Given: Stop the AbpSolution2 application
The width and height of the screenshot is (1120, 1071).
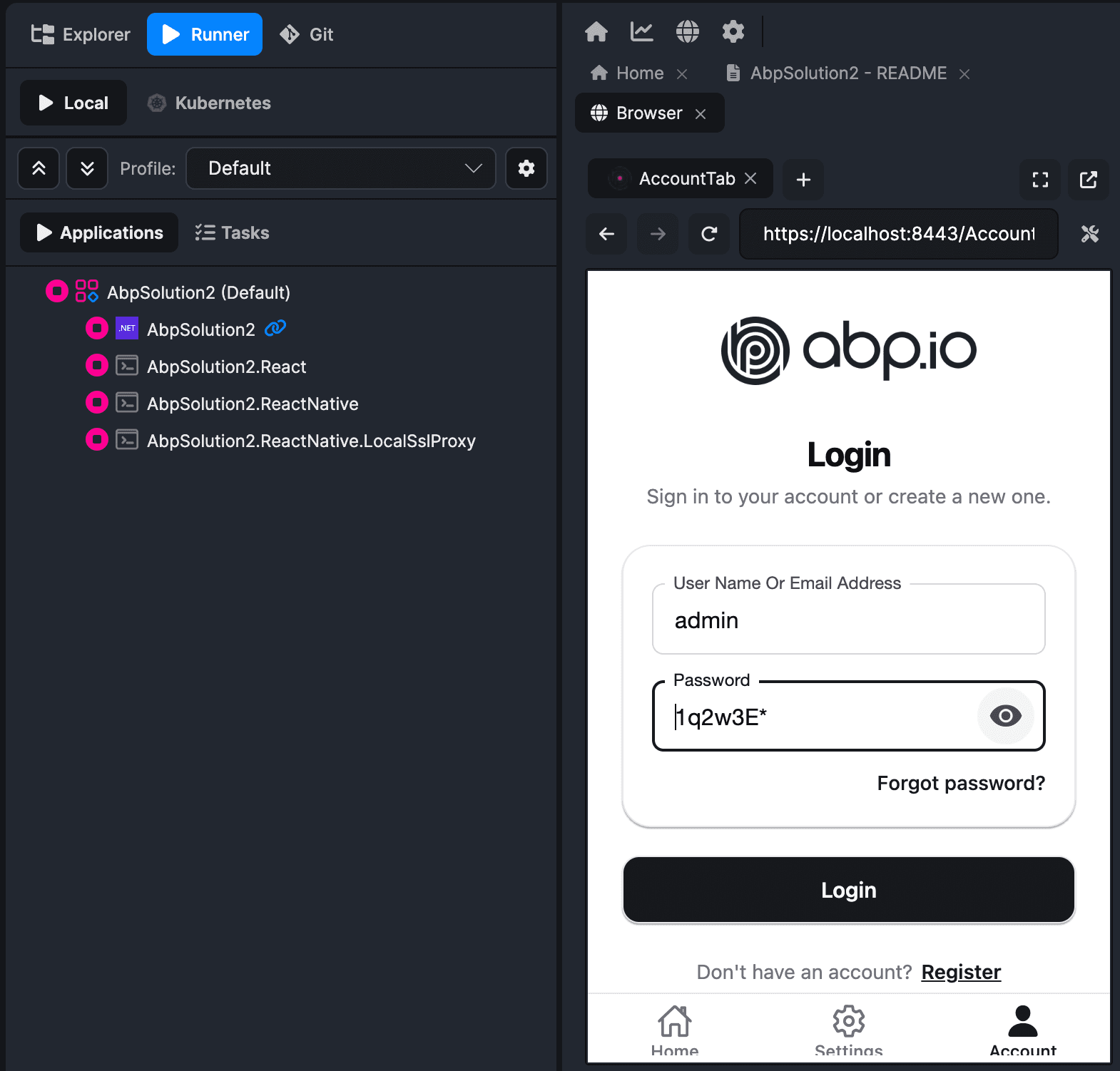Looking at the screenshot, I should [x=97, y=328].
